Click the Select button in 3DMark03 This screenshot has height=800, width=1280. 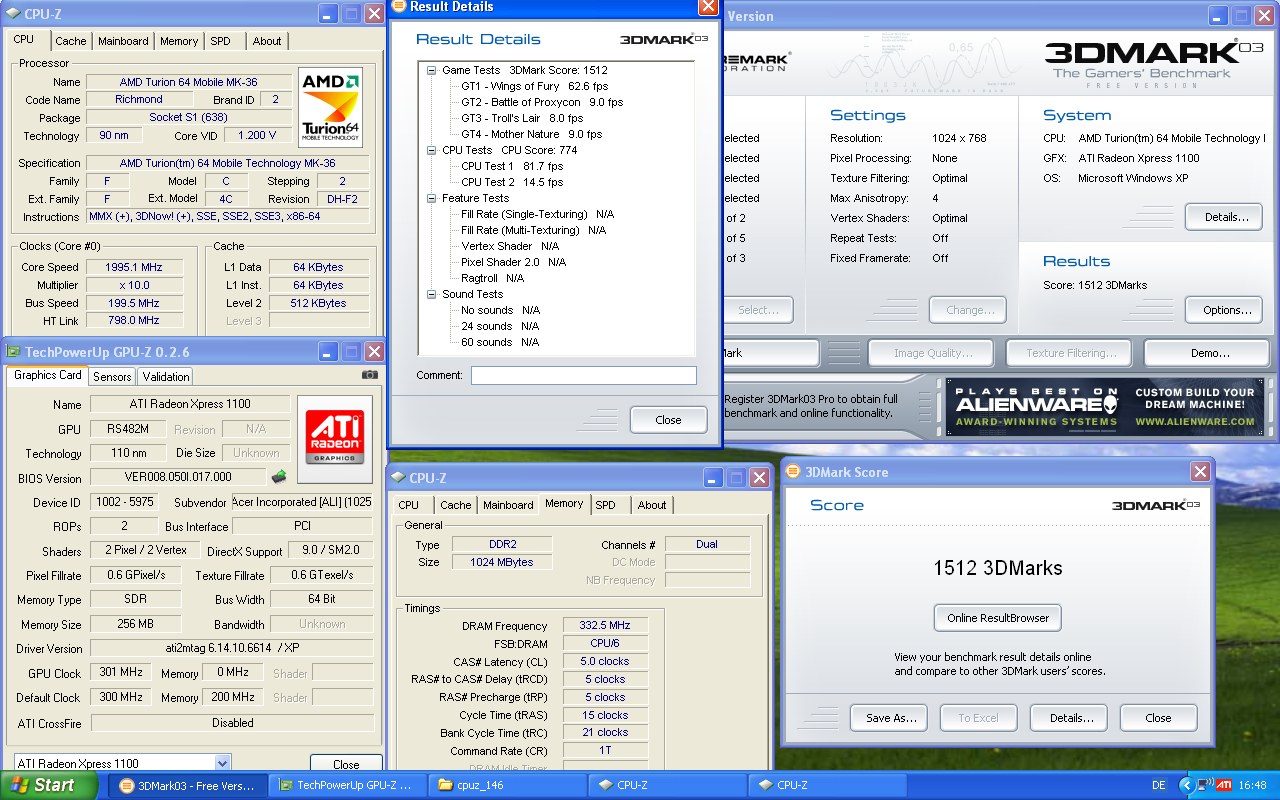[757, 310]
